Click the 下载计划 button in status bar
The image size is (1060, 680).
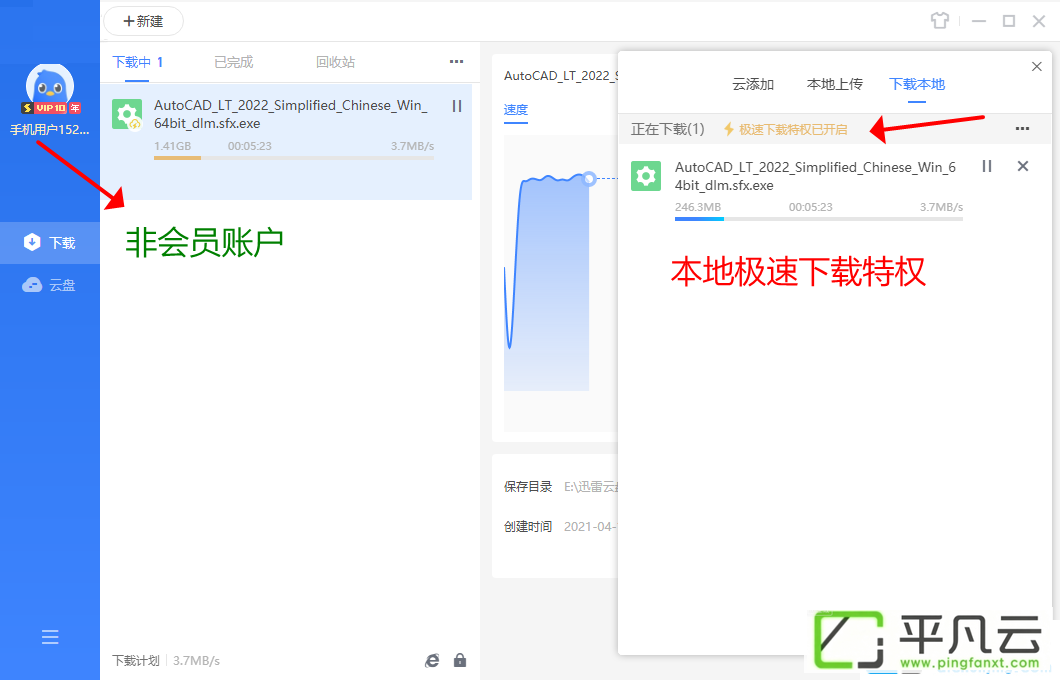136,660
